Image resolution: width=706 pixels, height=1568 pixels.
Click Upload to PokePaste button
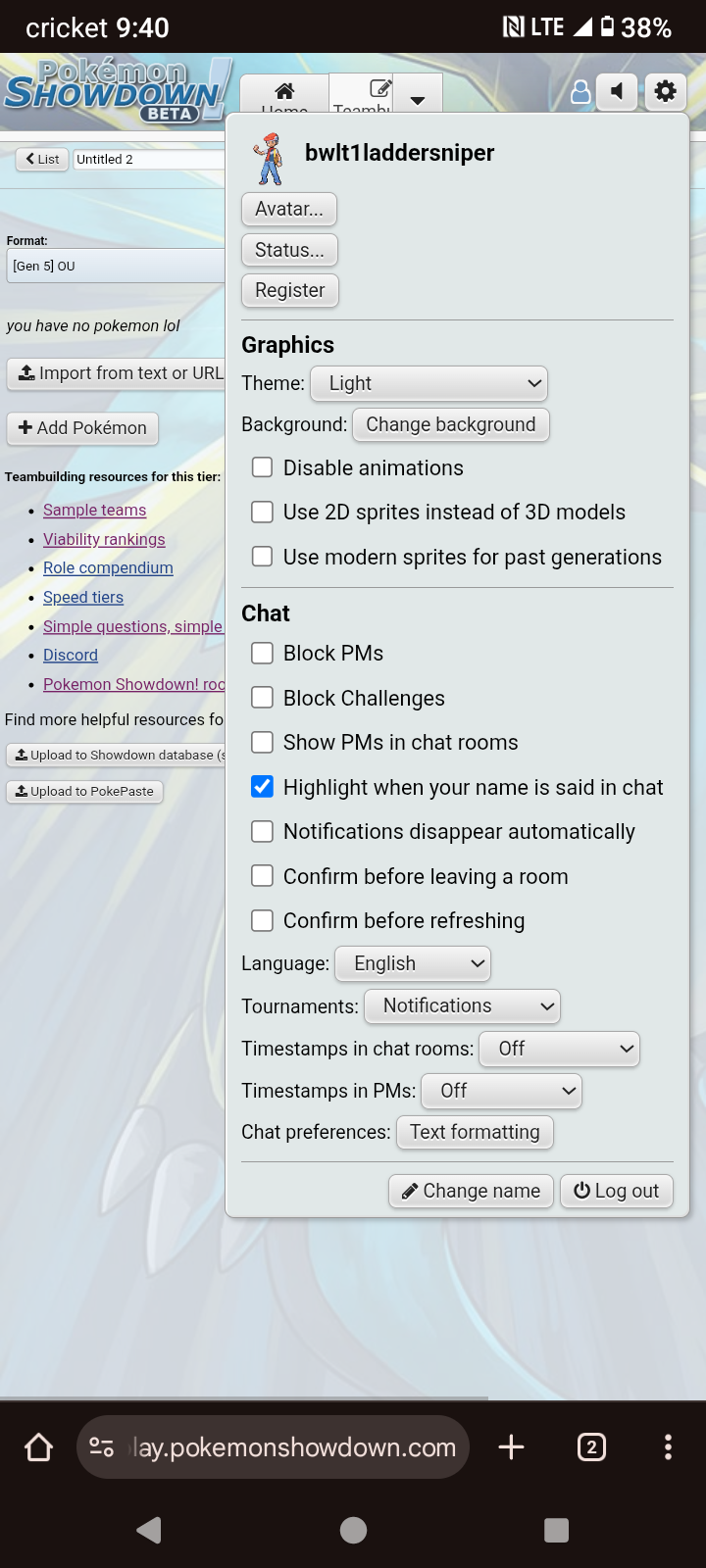[84, 791]
